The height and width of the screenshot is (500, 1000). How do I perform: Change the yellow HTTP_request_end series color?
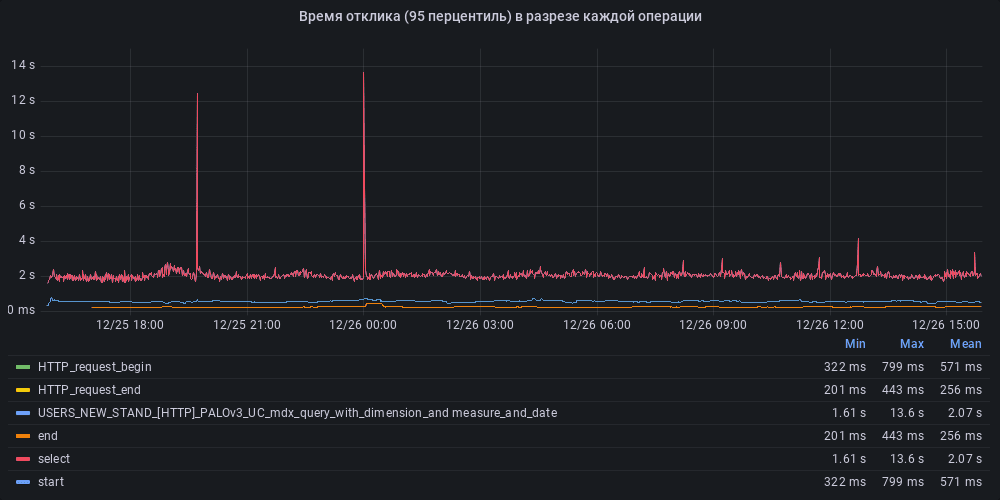coord(23,390)
